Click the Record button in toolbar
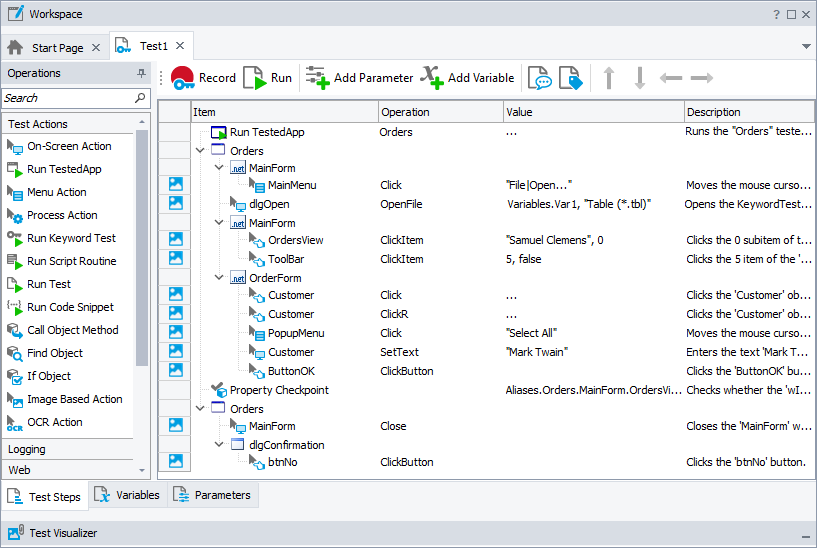 pos(203,78)
